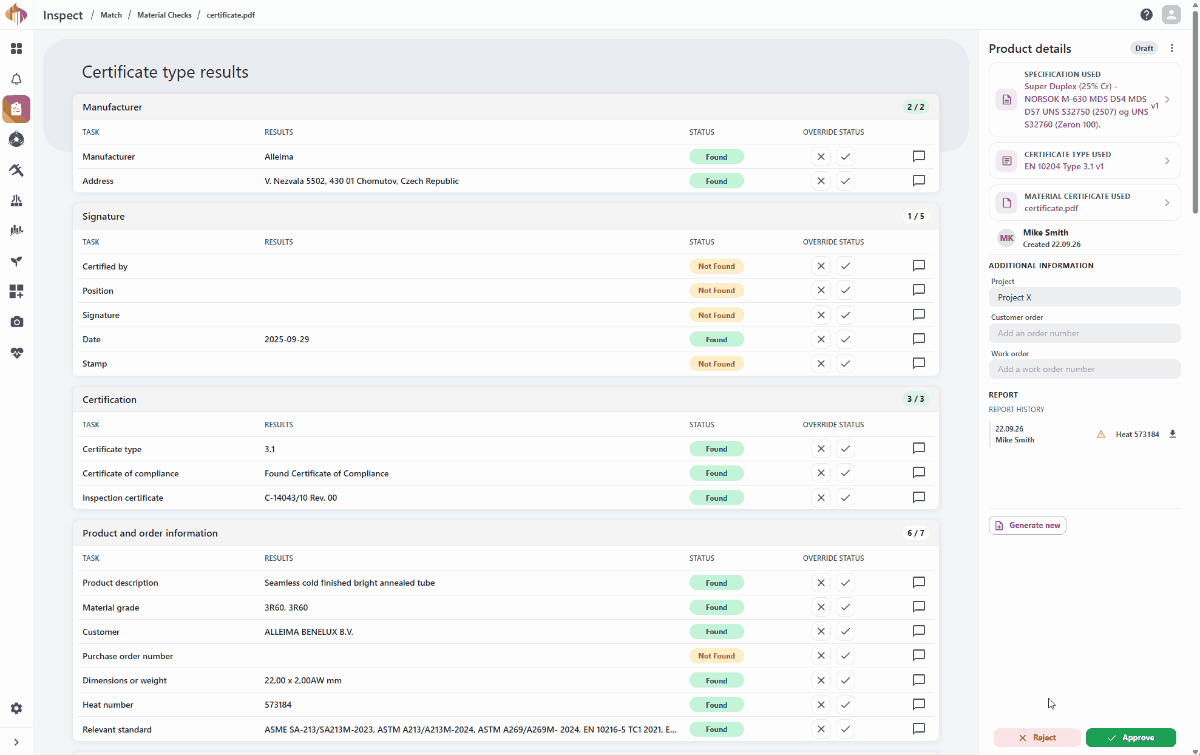Focus the Customer order input field
1200x755 pixels.
click(1085, 333)
